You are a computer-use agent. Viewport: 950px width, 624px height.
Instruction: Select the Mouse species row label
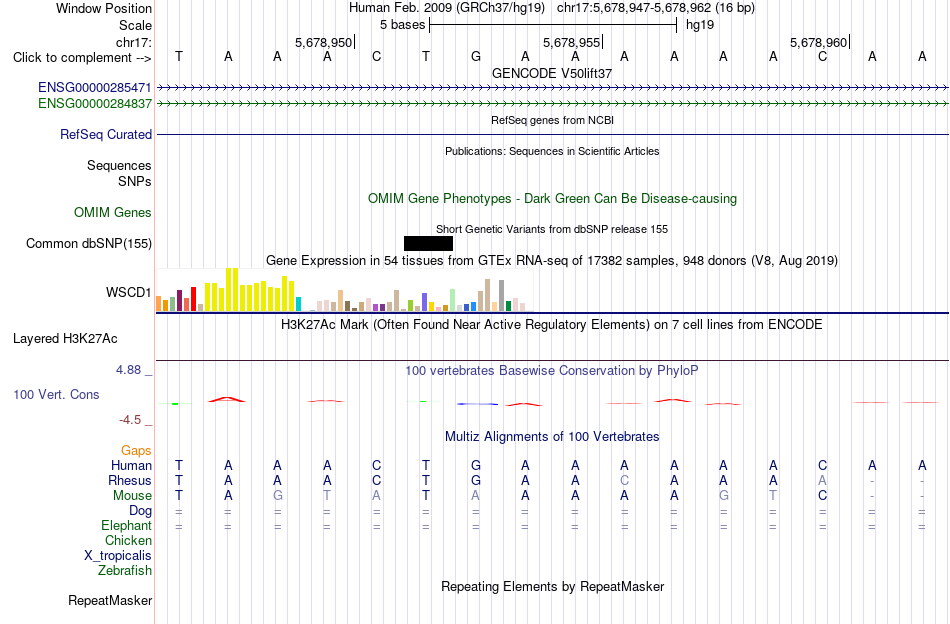coord(132,496)
